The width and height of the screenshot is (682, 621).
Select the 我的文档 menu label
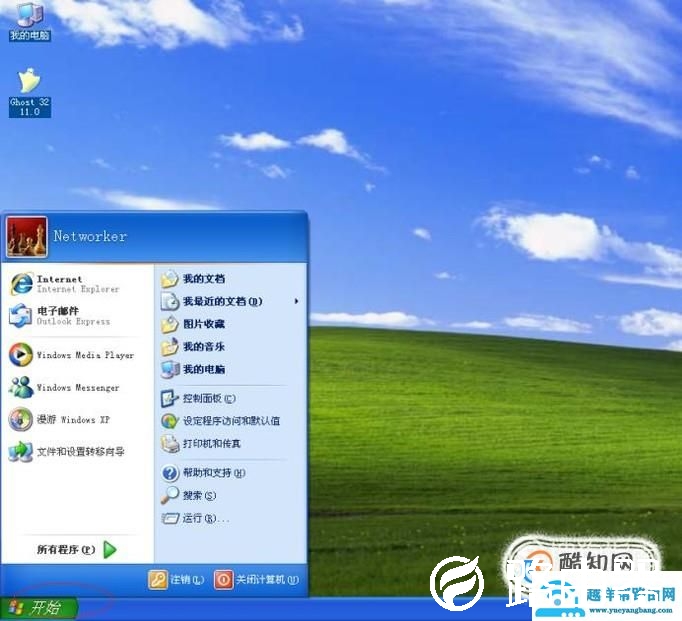(204, 279)
